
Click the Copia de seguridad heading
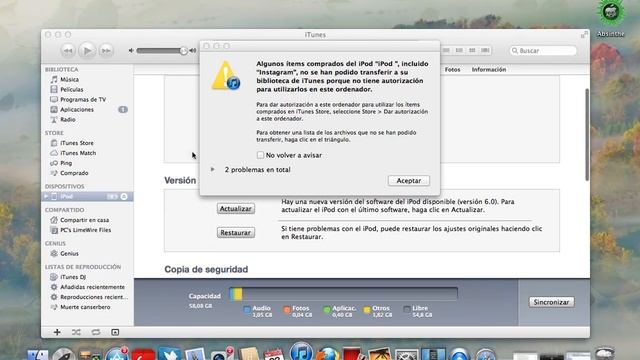pos(206,269)
